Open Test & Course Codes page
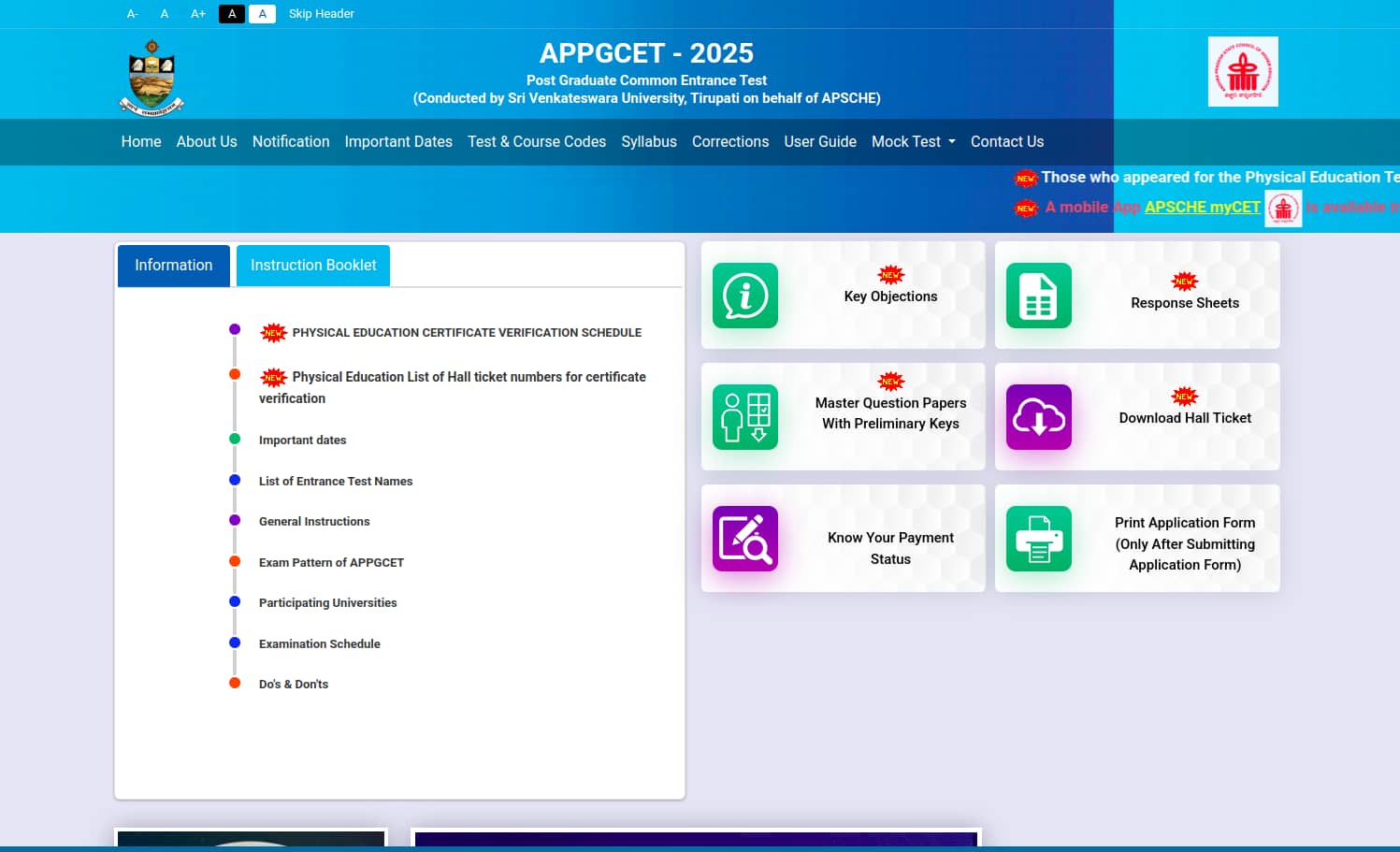This screenshot has width=1400, height=852. click(537, 142)
